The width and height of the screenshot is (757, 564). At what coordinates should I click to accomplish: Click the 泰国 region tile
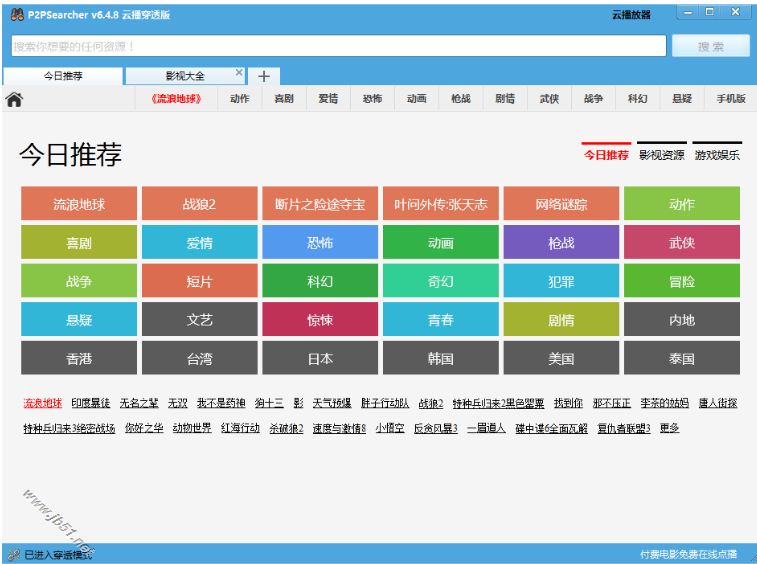click(682, 358)
